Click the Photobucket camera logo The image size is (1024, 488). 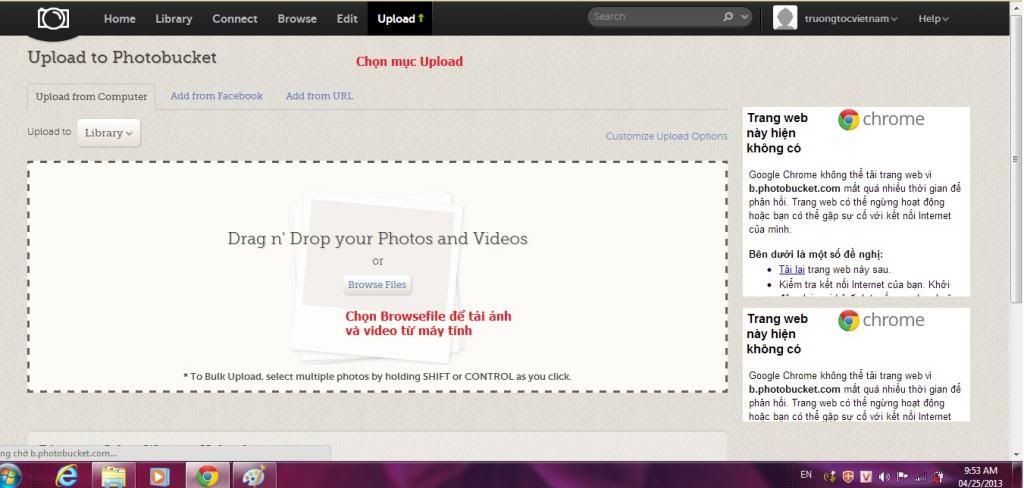click(53, 18)
